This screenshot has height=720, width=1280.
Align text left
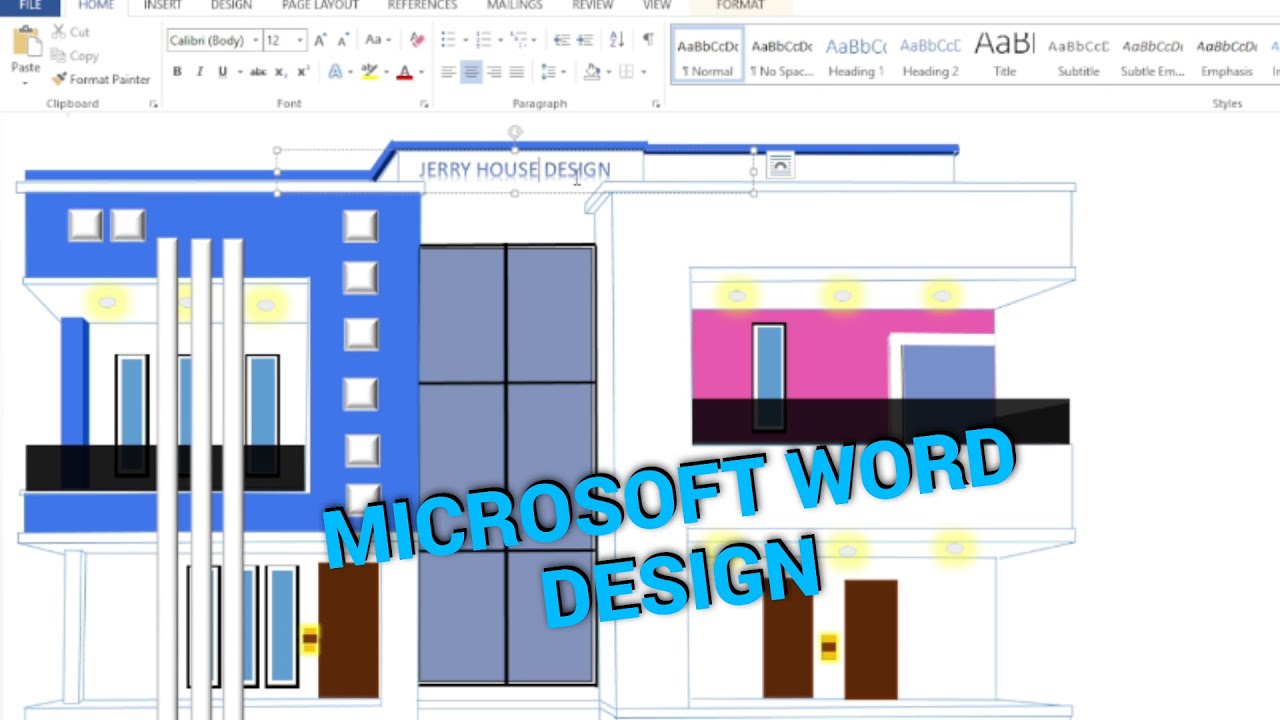coord(448,72)
